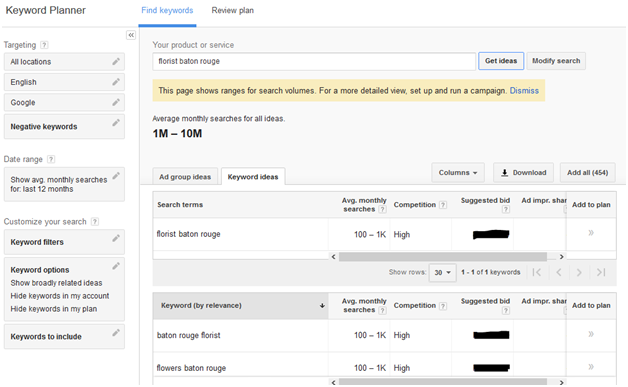Click Hide keywords in my account
The height and width of the screenshot is (387, 628).
coord(60,296)
